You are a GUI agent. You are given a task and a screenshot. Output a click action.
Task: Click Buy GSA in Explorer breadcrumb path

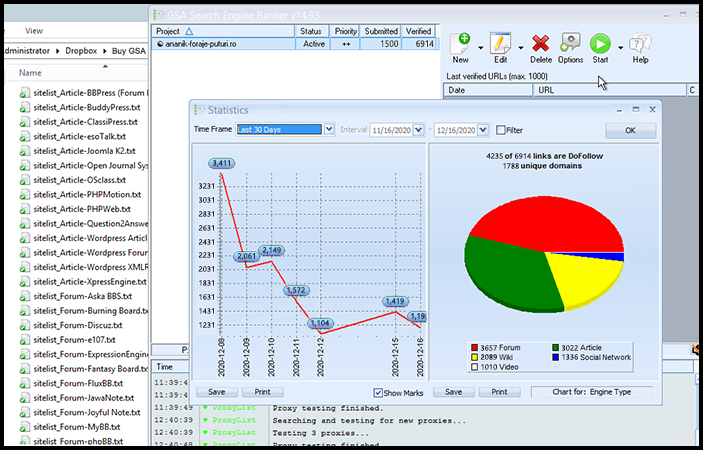(x=129, y=51)
